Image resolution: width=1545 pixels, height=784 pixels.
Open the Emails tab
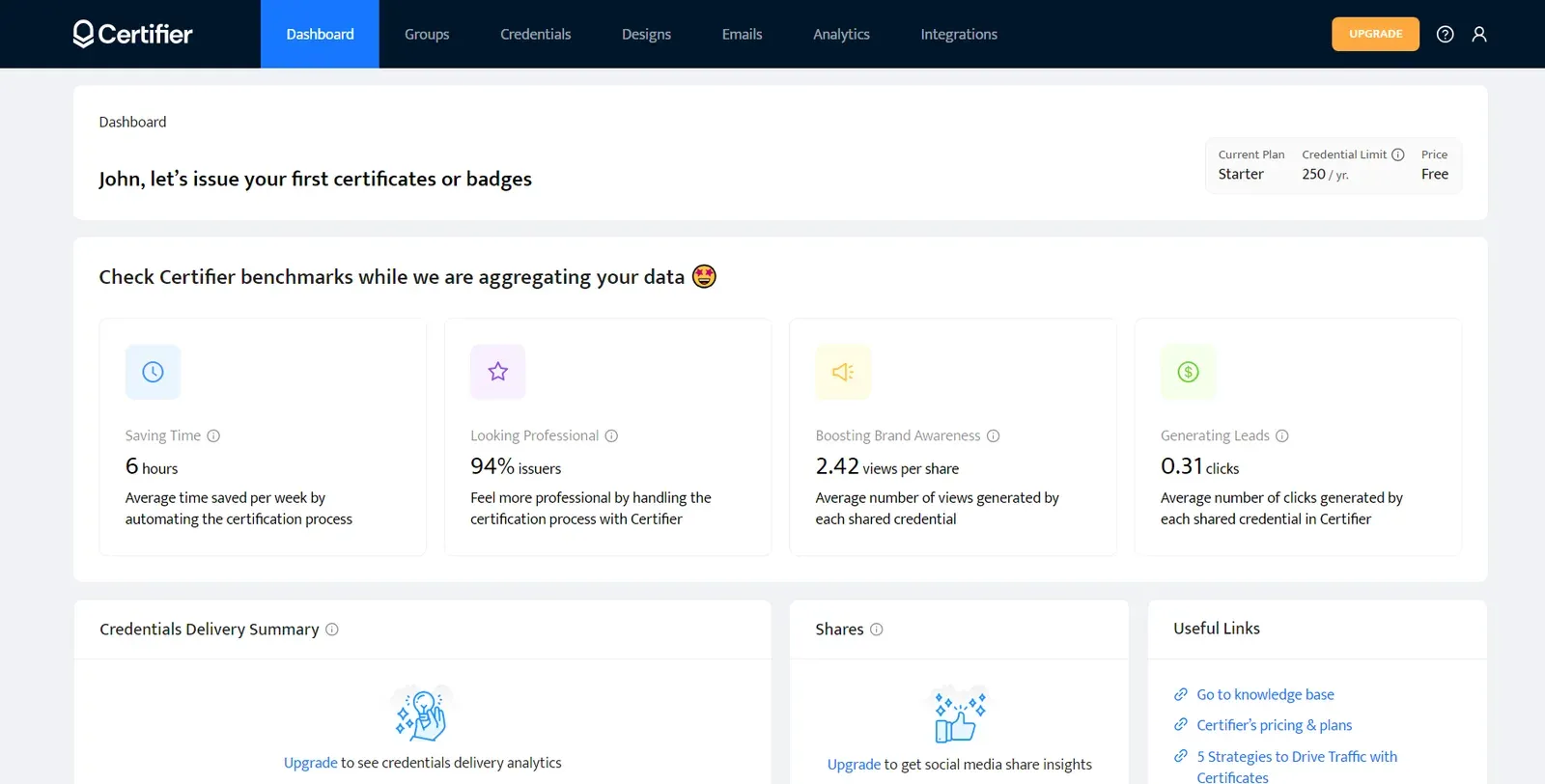pyautogui.click(x=743, y=34)
